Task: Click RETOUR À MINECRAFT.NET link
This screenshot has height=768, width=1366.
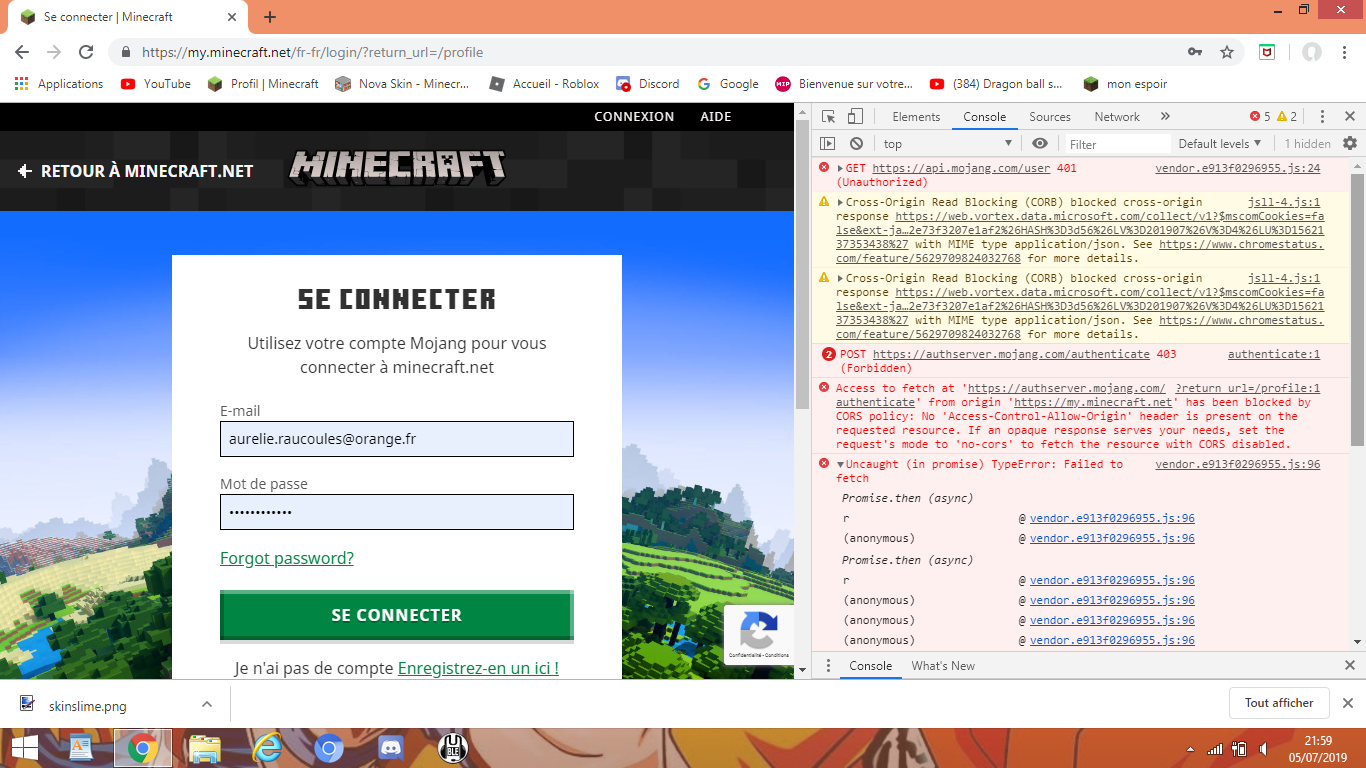Action: (136, 171)
